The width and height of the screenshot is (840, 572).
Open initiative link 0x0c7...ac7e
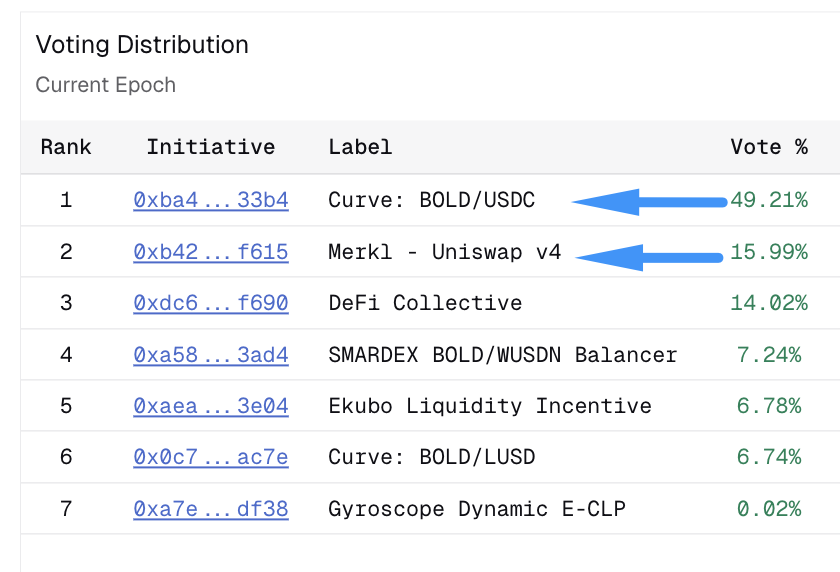click(211, 457)
